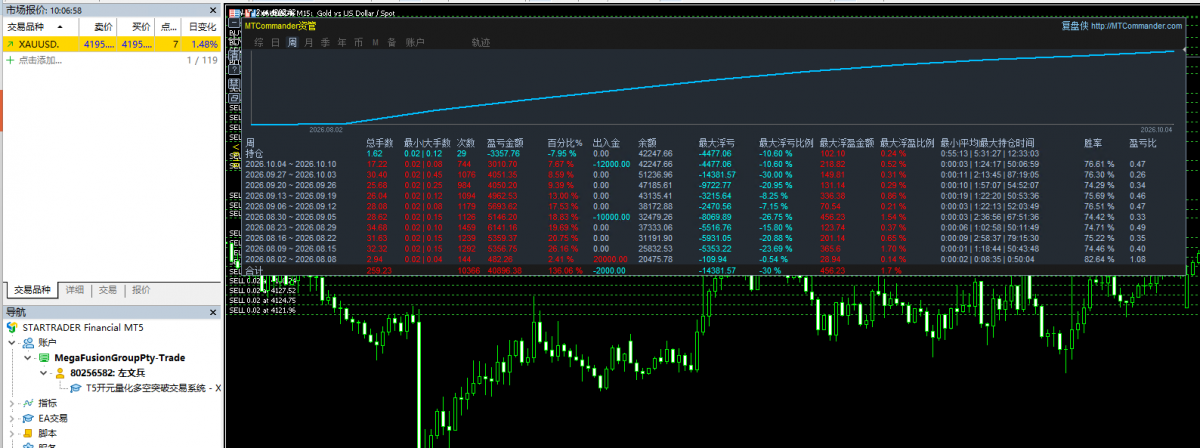This screenshot has width=1200, height=448.
Task: Click the green arrow icon beside XAUUSD
Action: point(10,45)
